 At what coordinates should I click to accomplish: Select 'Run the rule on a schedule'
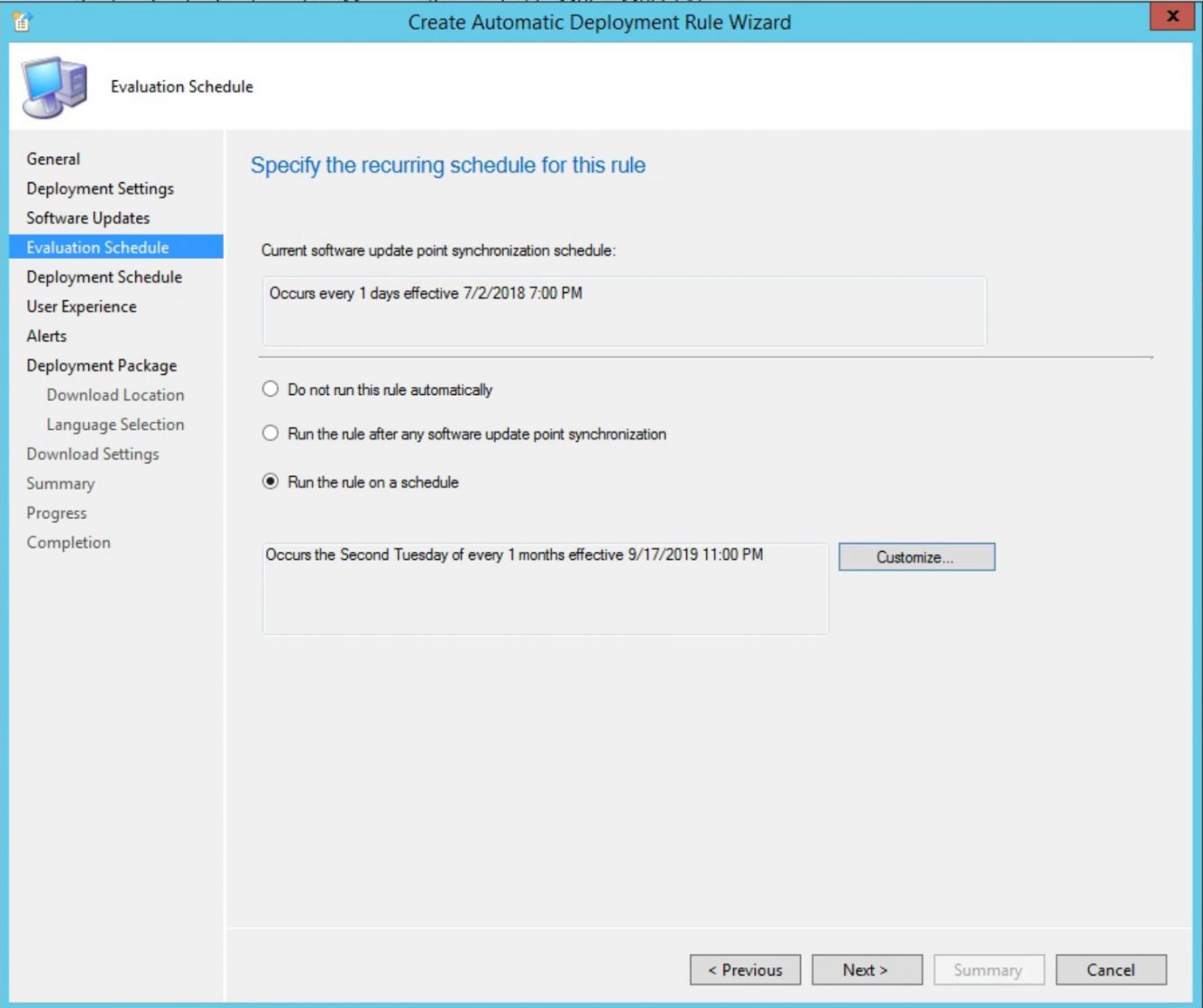[269, 482]
